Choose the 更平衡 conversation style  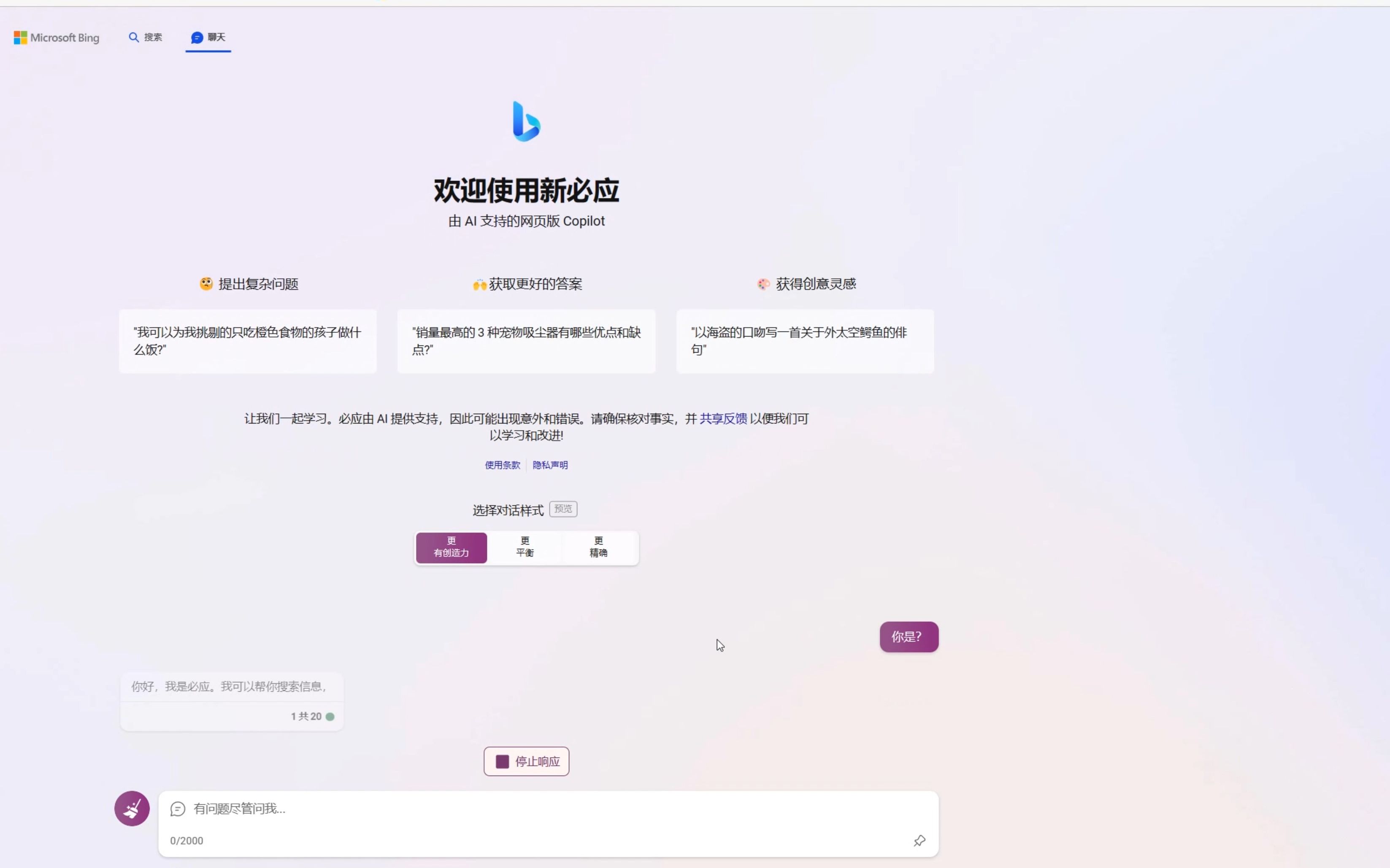pyautogui.click(x=525, y=547)
